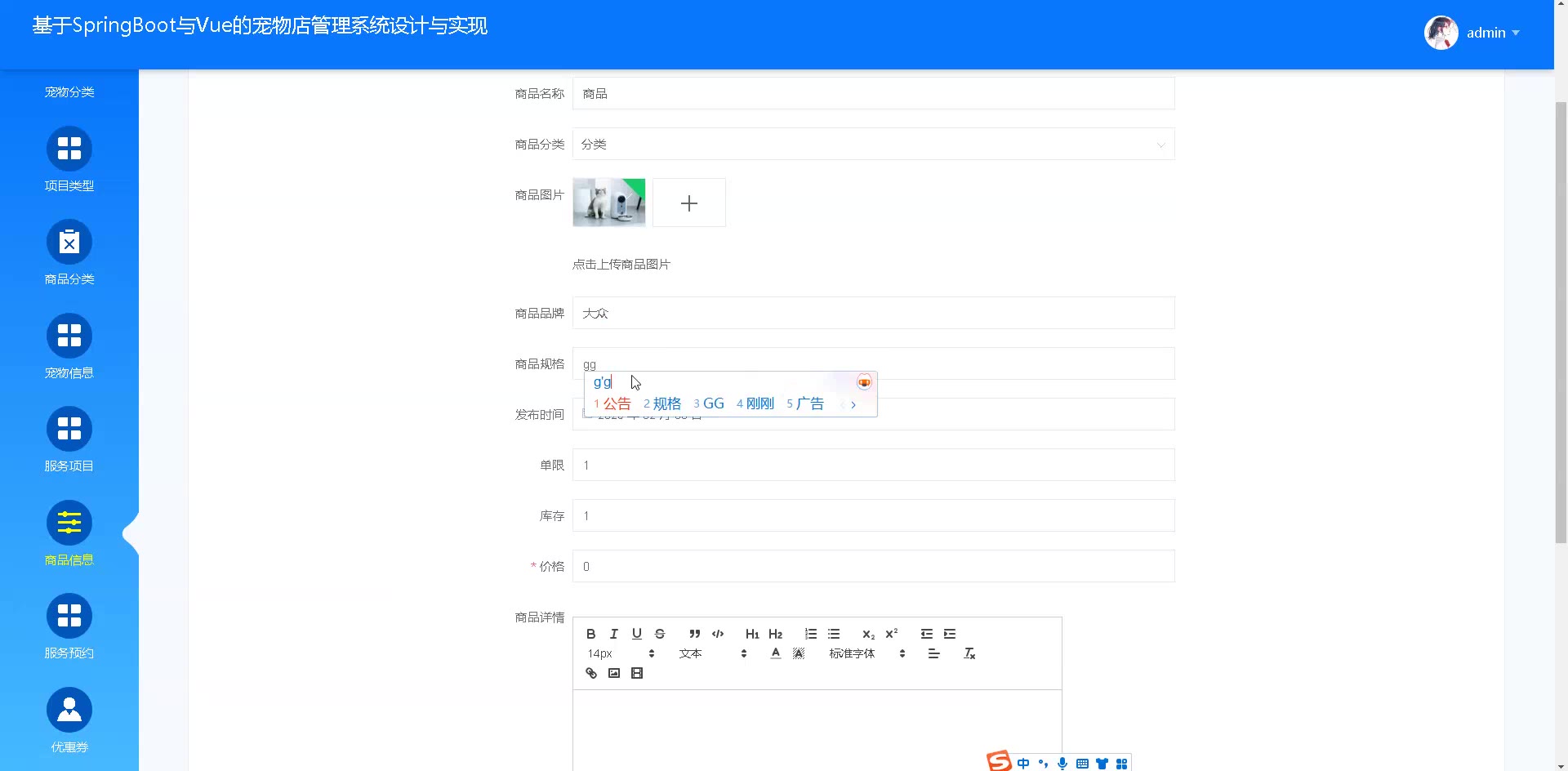Start Sogou voice input
Viewport: 1568px width, 771px height.
click(1062, 764)
